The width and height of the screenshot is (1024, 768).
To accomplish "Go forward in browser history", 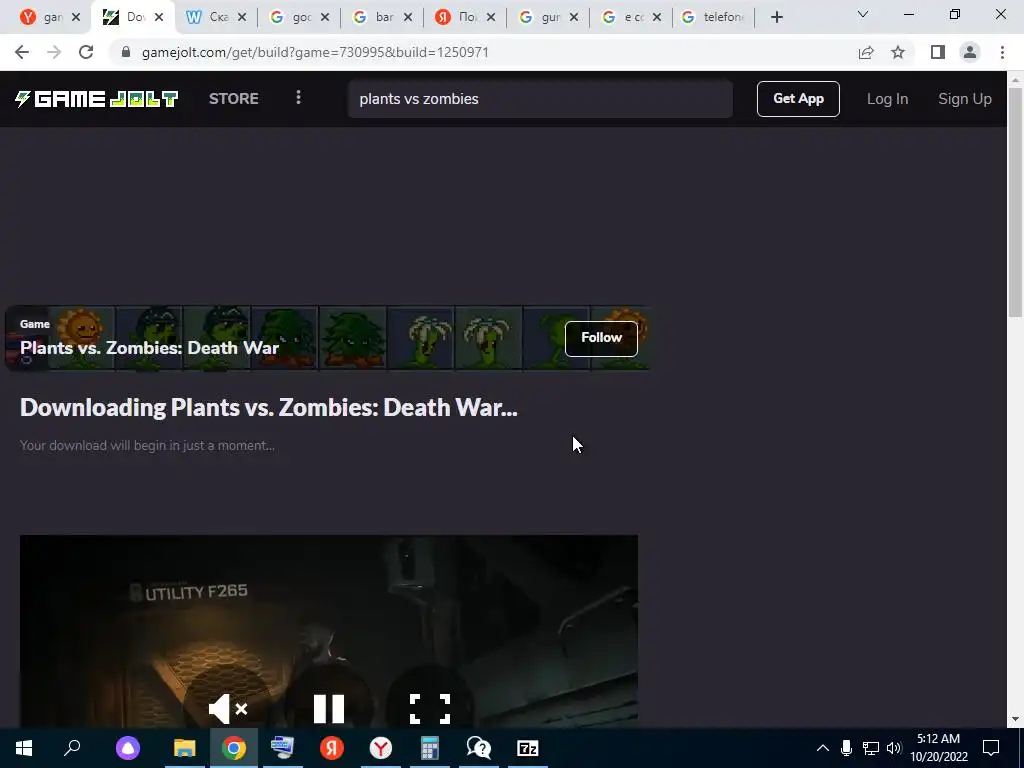I will point(54,52).
